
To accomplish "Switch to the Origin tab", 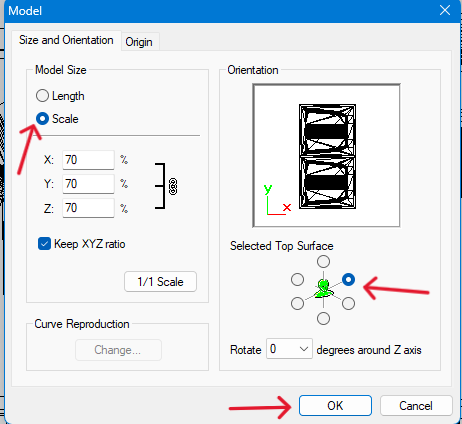I will pos(139,42).
